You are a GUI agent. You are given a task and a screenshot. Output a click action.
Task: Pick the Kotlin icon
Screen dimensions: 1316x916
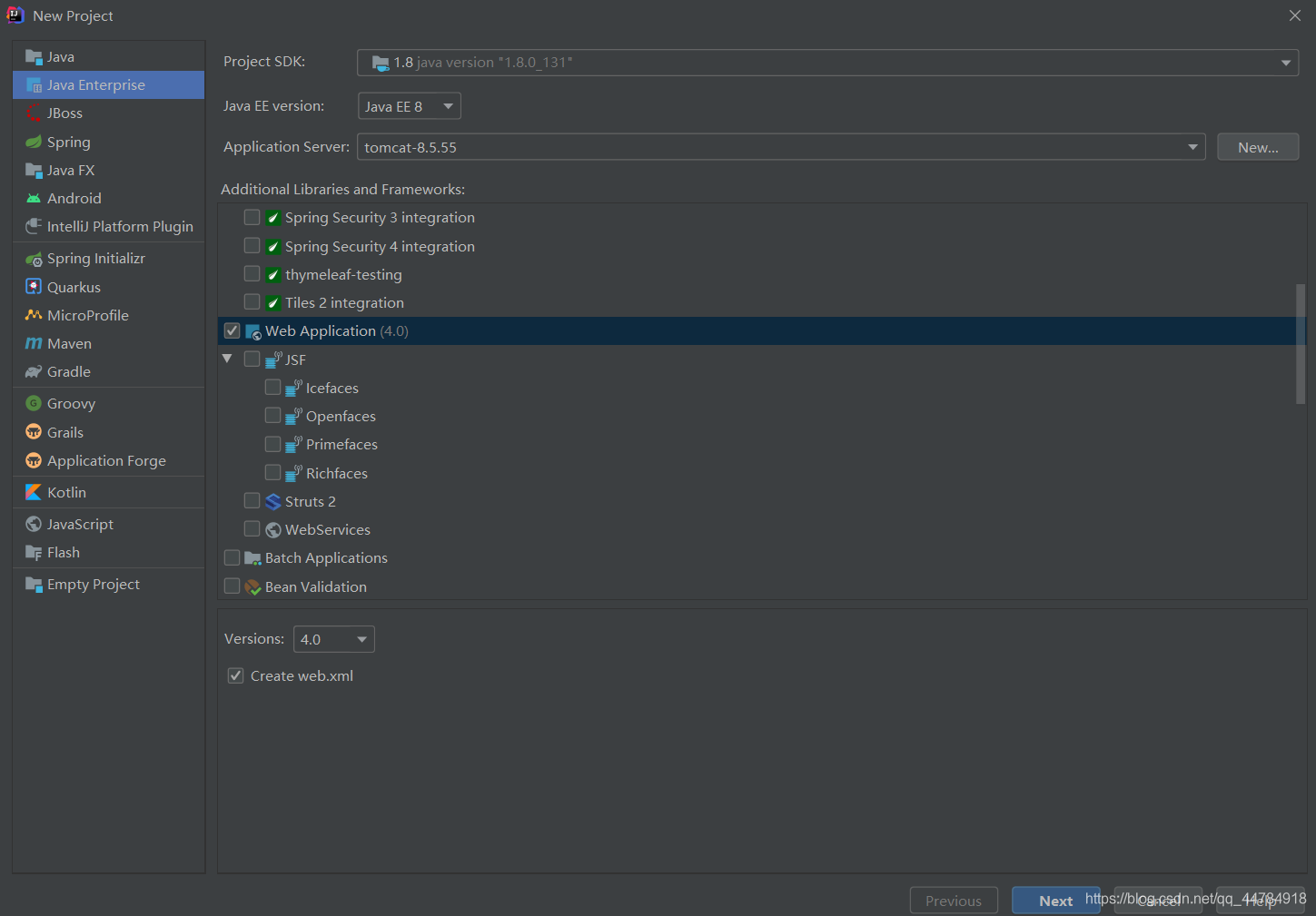click(34, 492)
